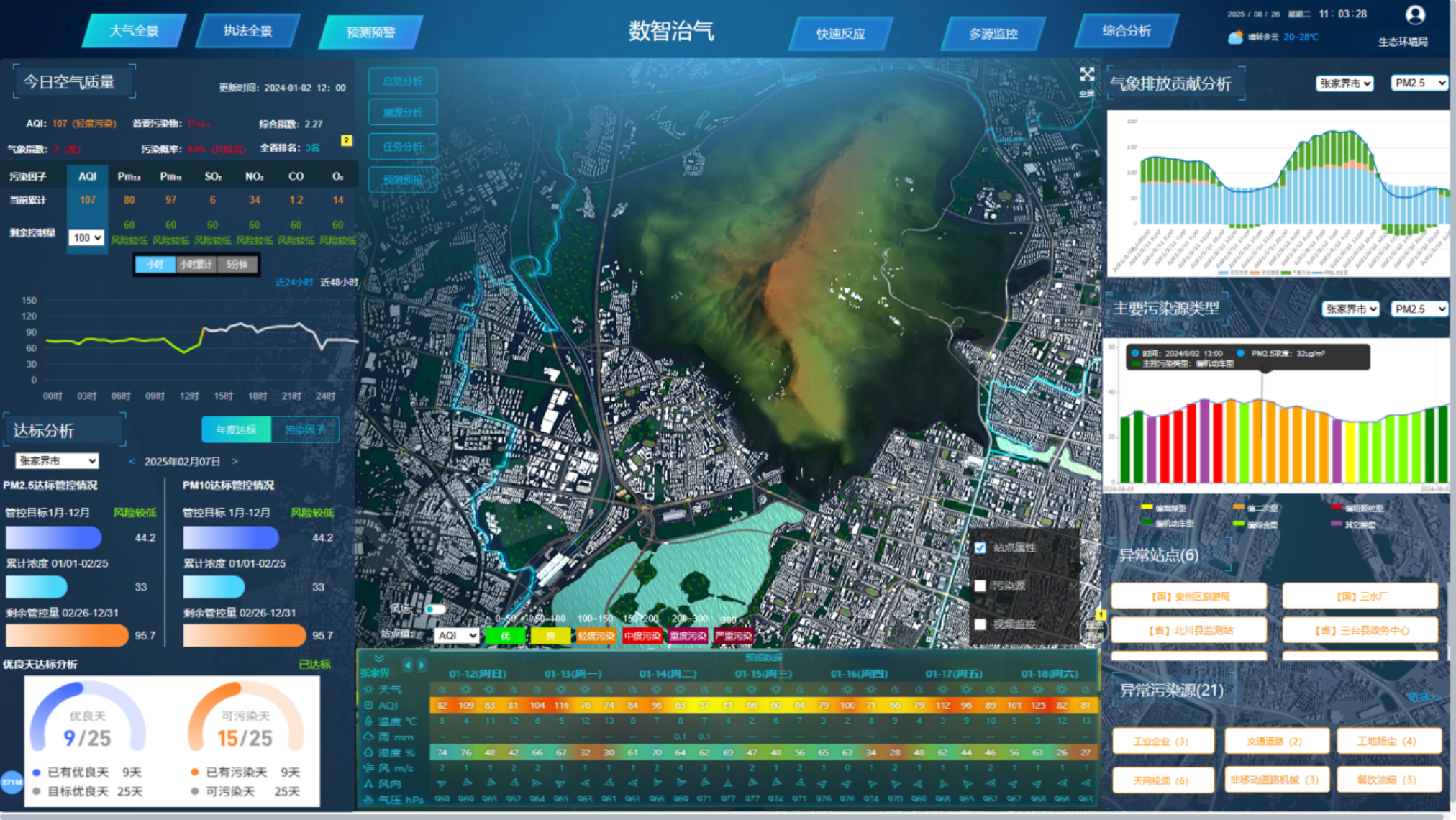This screenshot has width=1456, height=820.
Task: Open city dropdown in 主要污染源类型
Action: [1350, 309]
